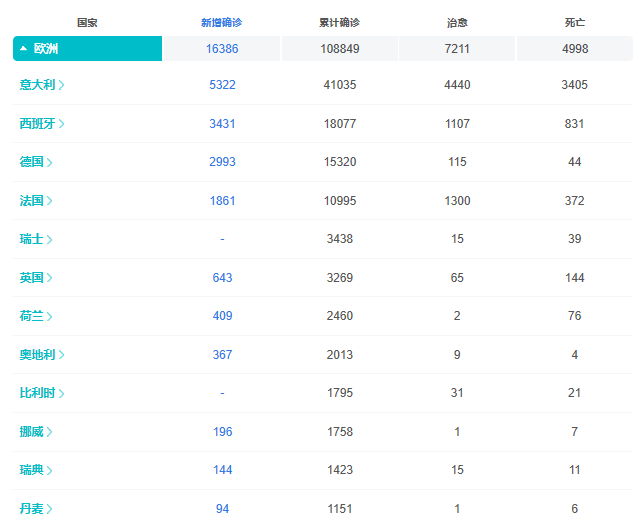Open 荷兰 country details

[36, 316]
